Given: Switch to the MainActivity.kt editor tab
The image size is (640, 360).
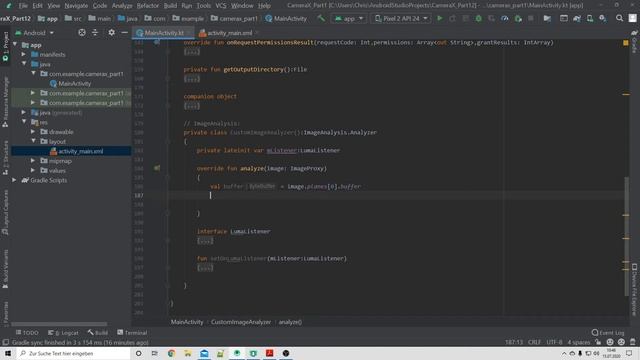Looking at the screenshot, I should click(x=163, y=33).
